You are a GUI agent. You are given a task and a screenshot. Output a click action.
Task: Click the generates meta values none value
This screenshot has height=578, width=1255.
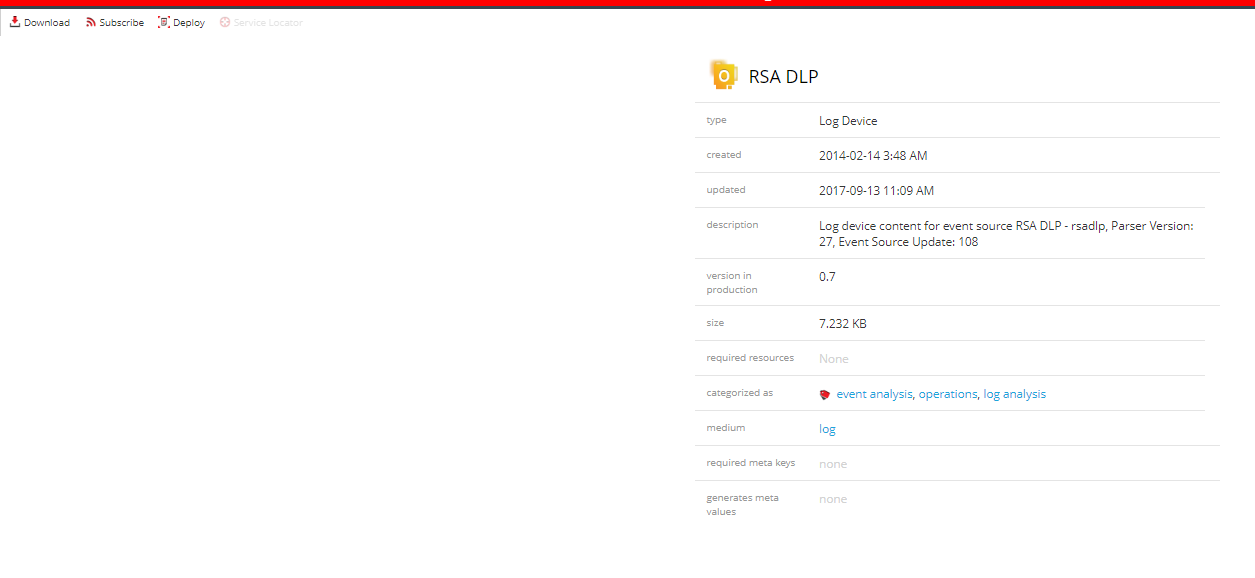point(833,499)
